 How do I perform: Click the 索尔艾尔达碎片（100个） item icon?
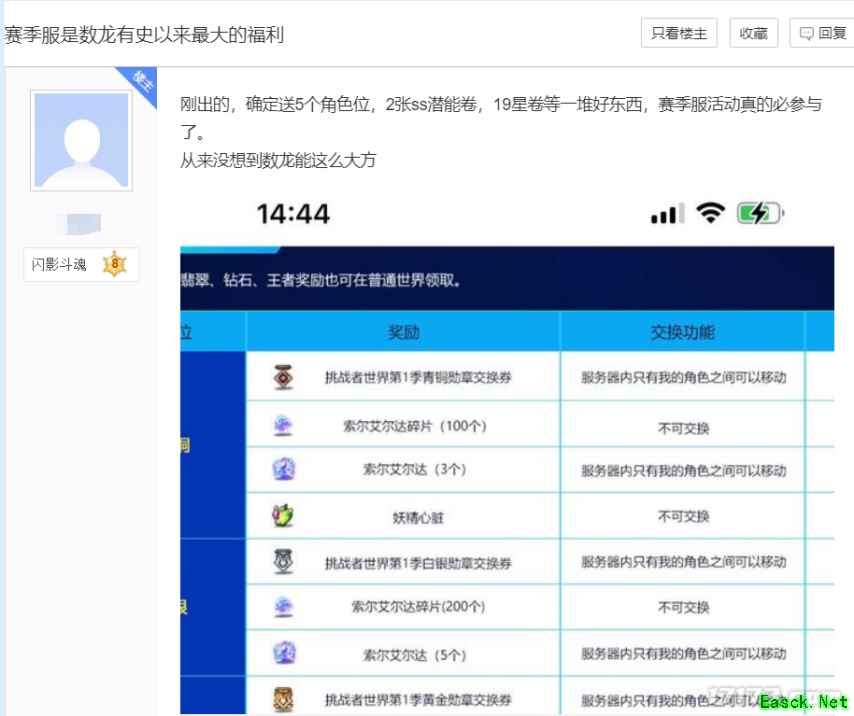(x=284, y=426)
